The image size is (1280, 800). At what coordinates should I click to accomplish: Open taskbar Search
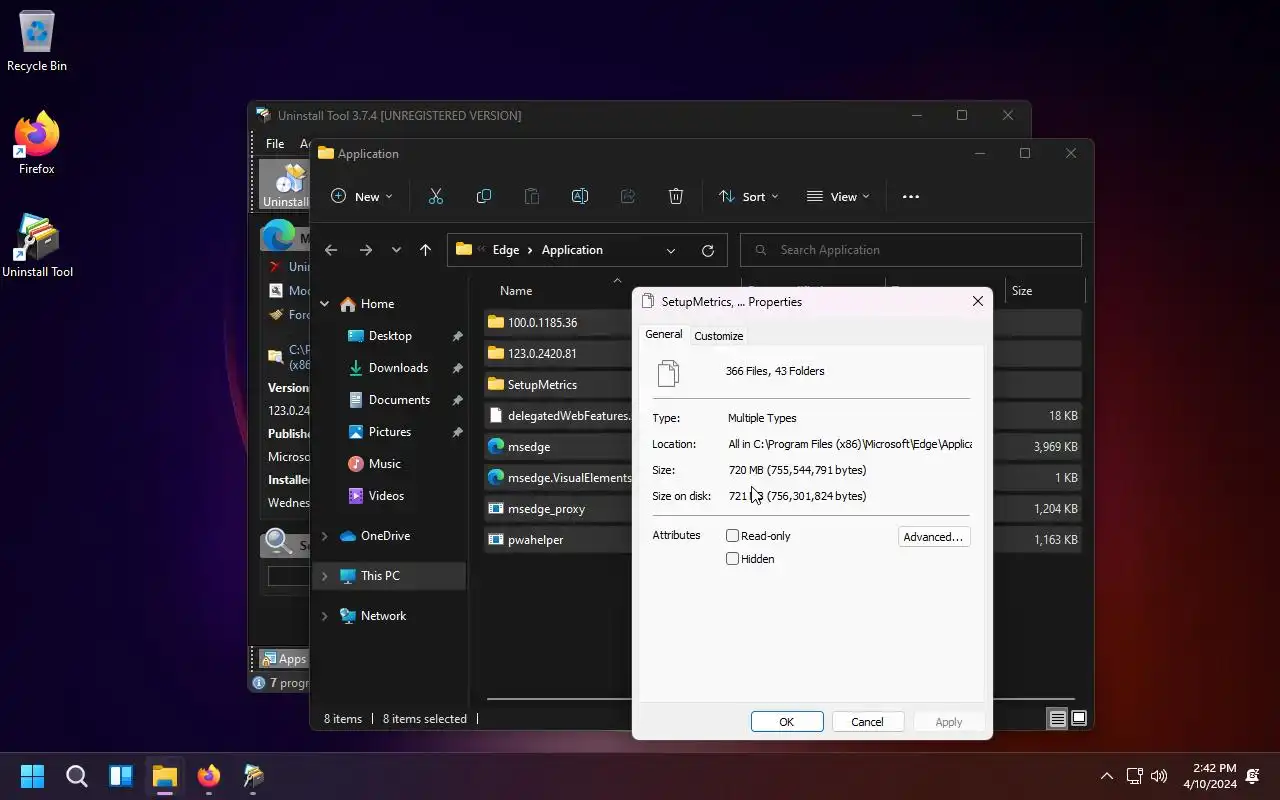pos(76,776)
